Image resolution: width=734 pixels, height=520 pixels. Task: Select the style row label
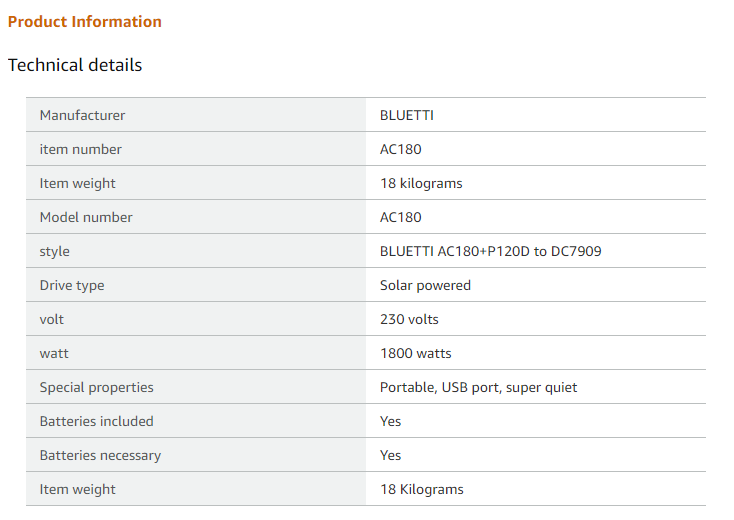coord(55,251)
